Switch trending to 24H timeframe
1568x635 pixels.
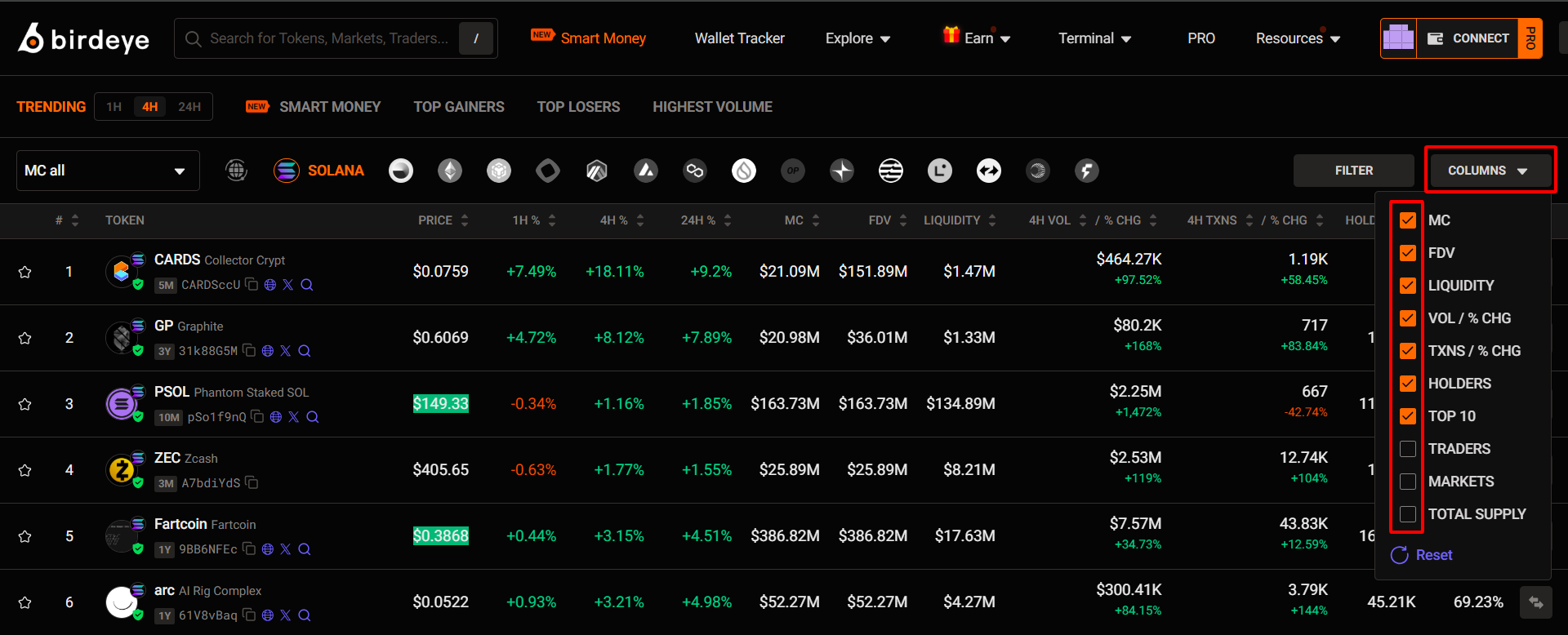189,107
